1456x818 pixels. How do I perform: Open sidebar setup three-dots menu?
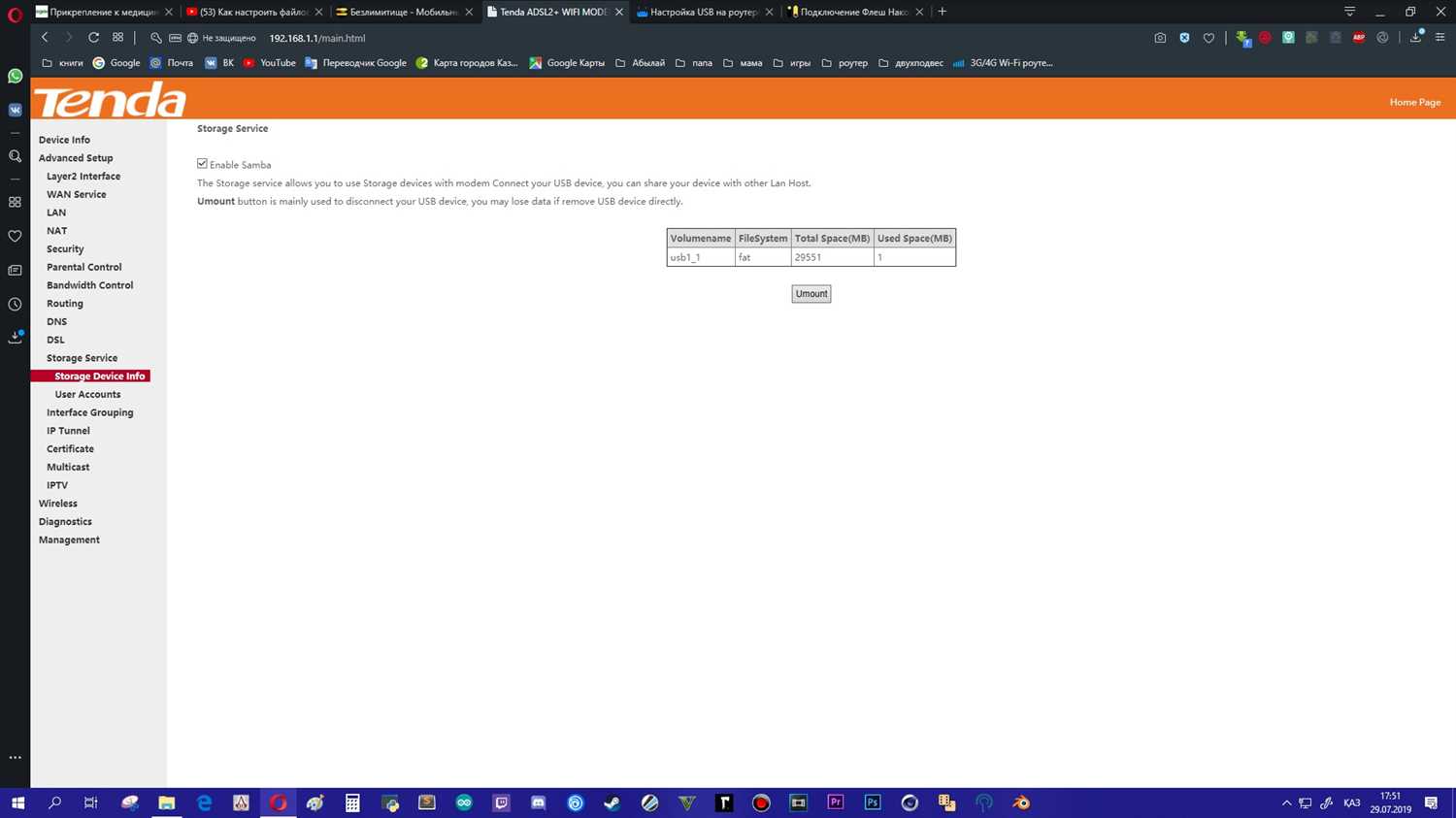point(15,758)
